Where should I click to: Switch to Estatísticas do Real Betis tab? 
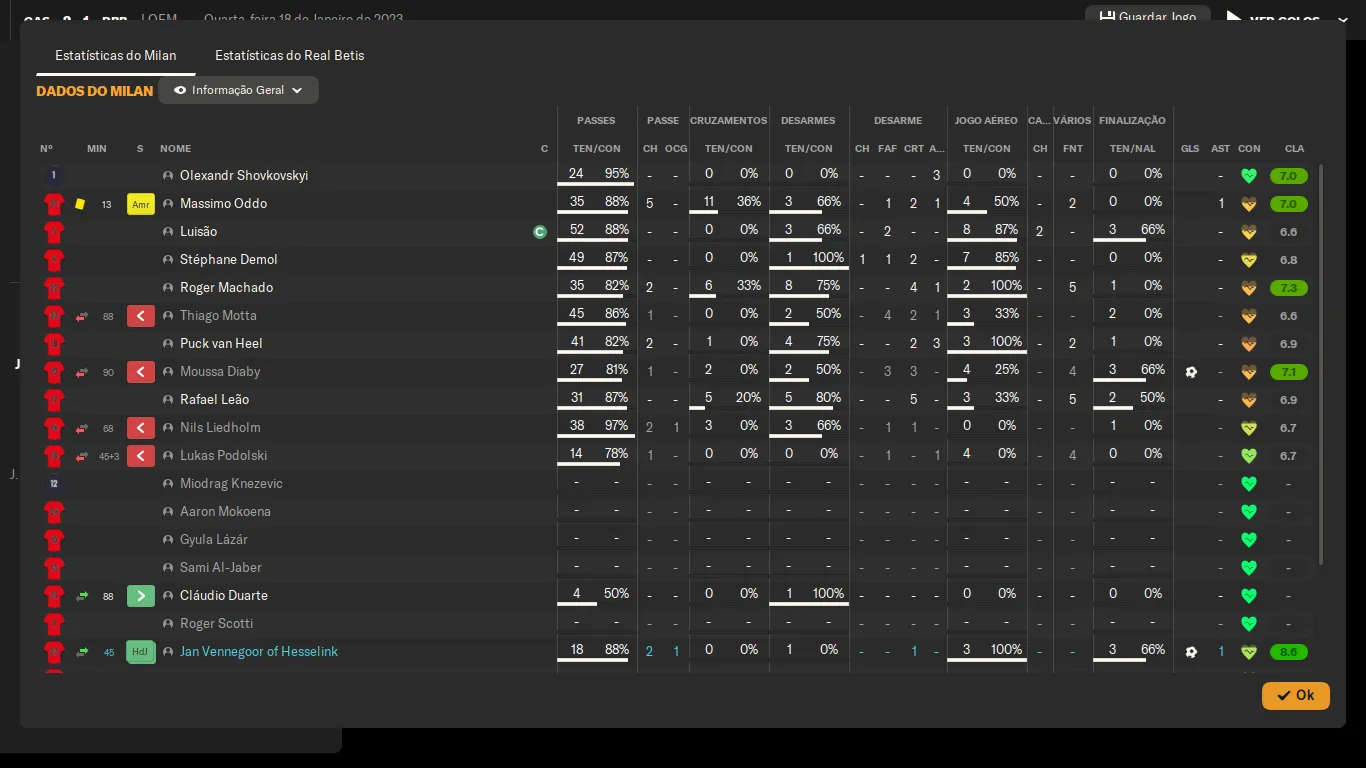pos(289,55)
